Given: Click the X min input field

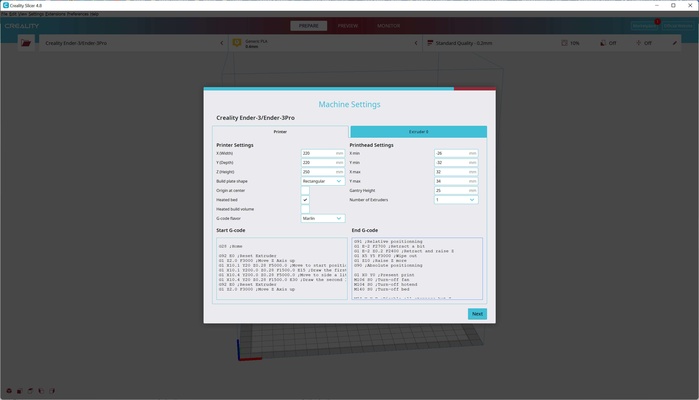Looking at the screenshot, I should 456,153.
